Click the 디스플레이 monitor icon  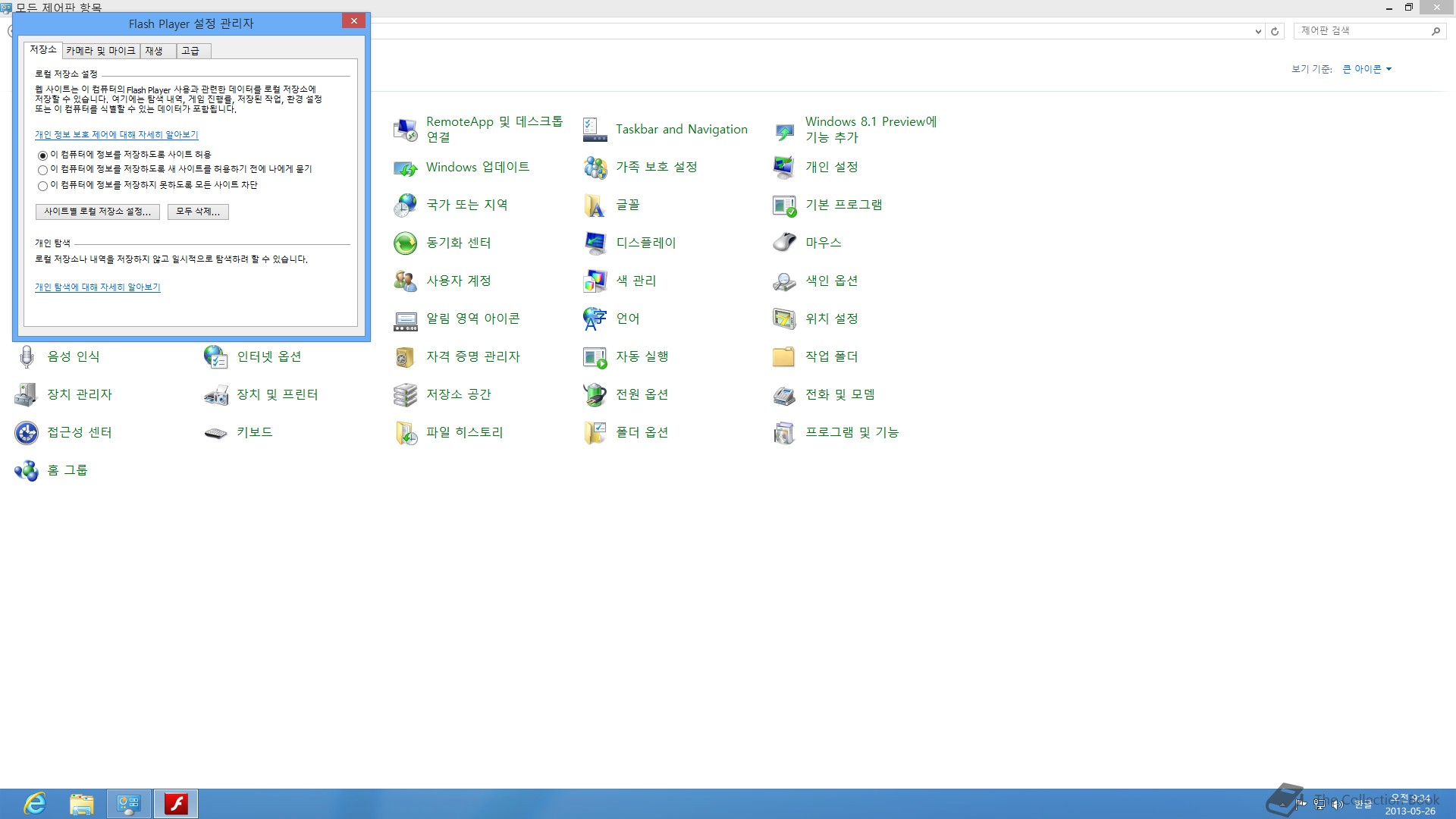tap(595, 243)
